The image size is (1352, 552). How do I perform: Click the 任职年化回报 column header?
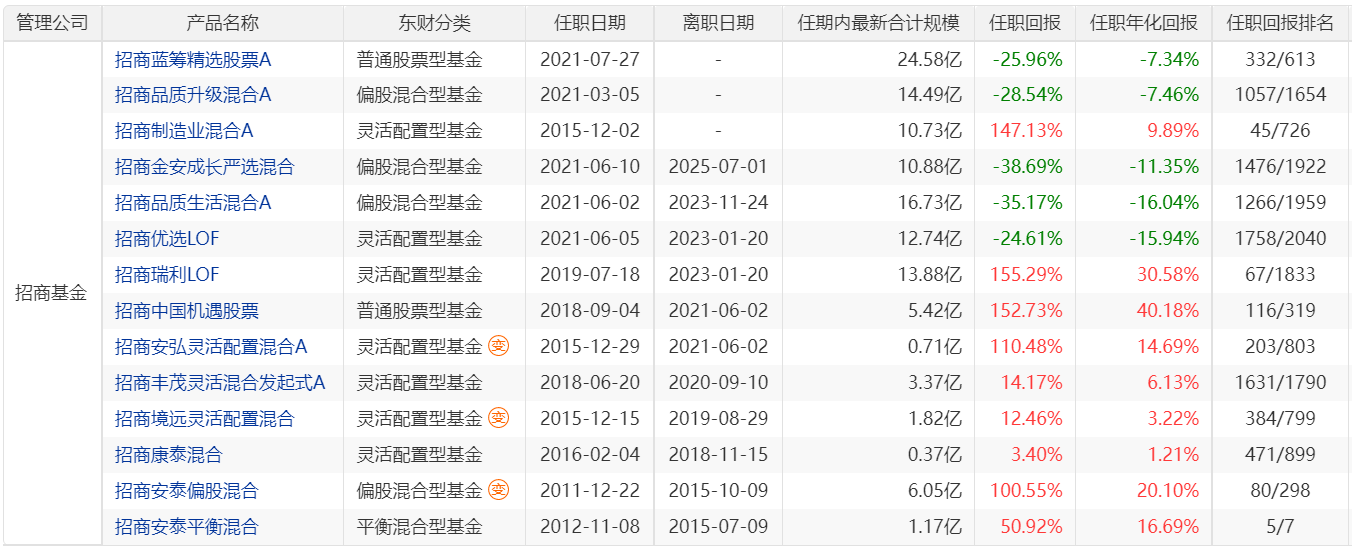point(1144,23)
